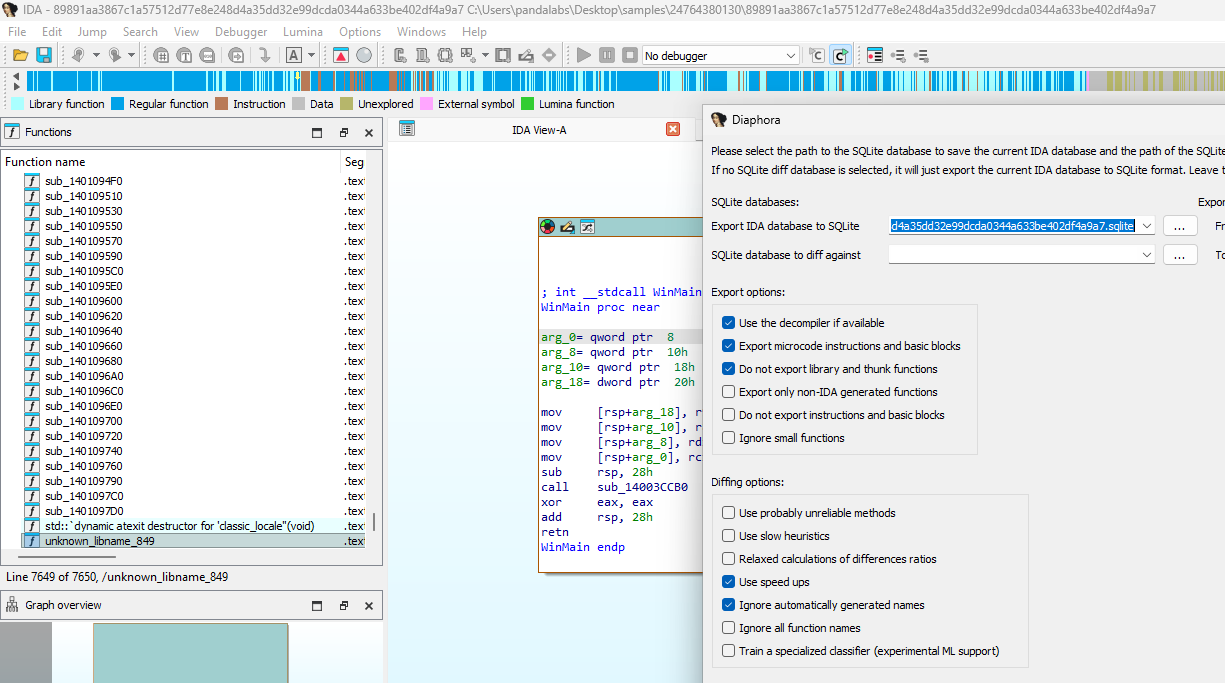Enable 'Ignore small functions' checkbox
The width and height of the screenshot is (1225, 683).
[729, 438]
